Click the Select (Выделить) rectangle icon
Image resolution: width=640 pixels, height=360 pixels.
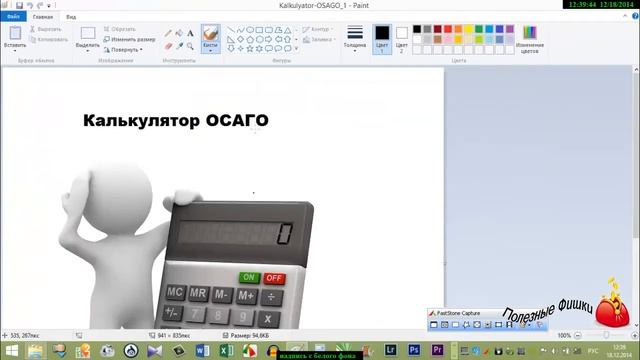pyautogui.click(x=88, y=33)
